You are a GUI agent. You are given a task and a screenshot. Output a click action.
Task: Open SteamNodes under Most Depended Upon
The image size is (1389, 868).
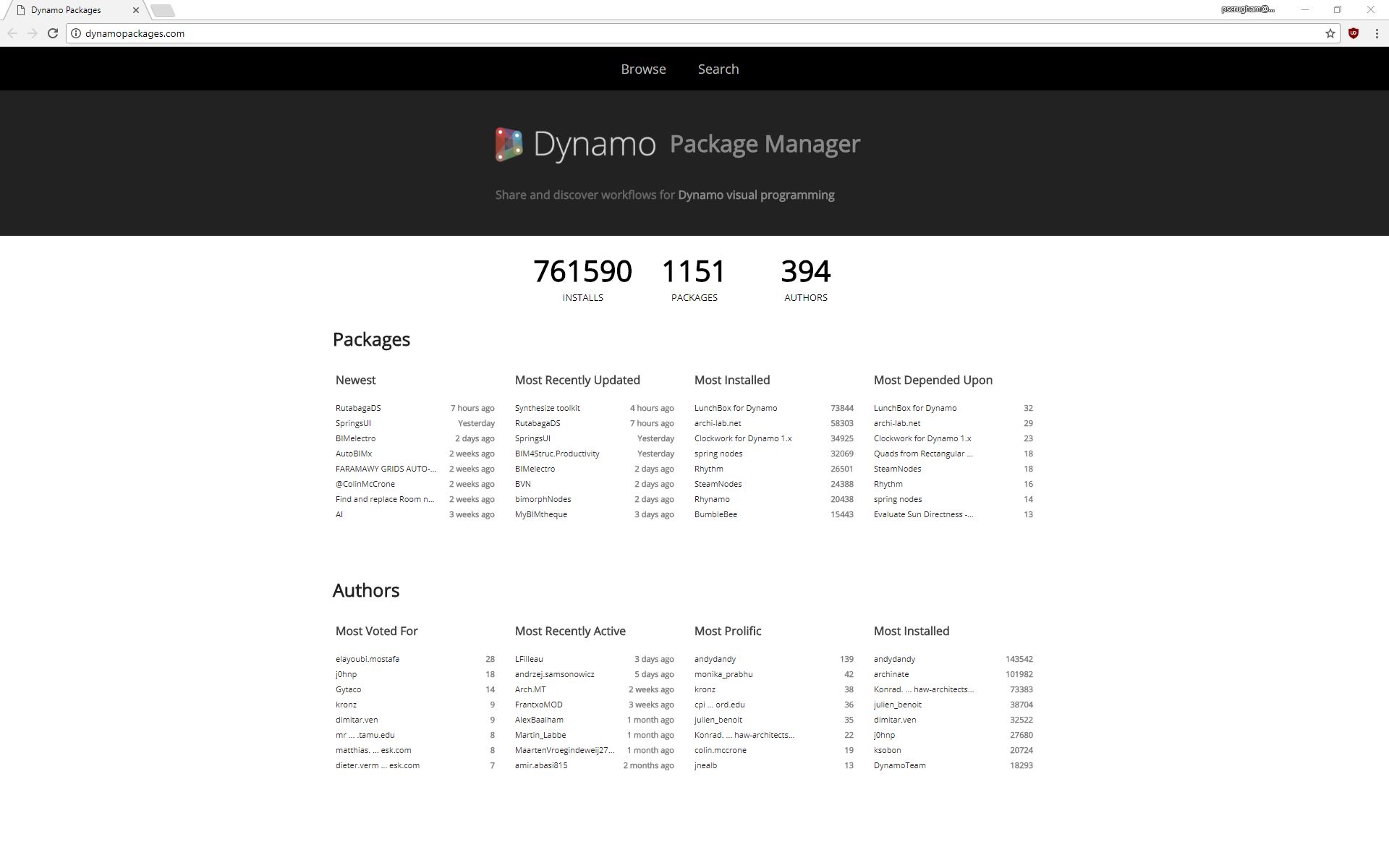[897, 469]
